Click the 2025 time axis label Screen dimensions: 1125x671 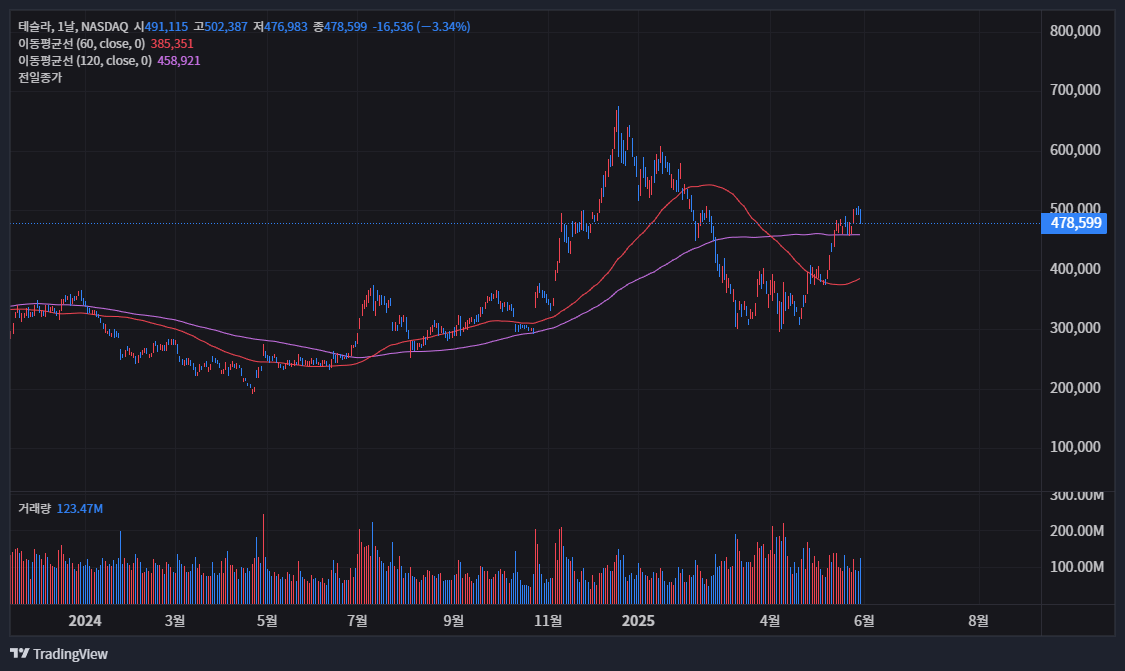[x=638, y=621]
